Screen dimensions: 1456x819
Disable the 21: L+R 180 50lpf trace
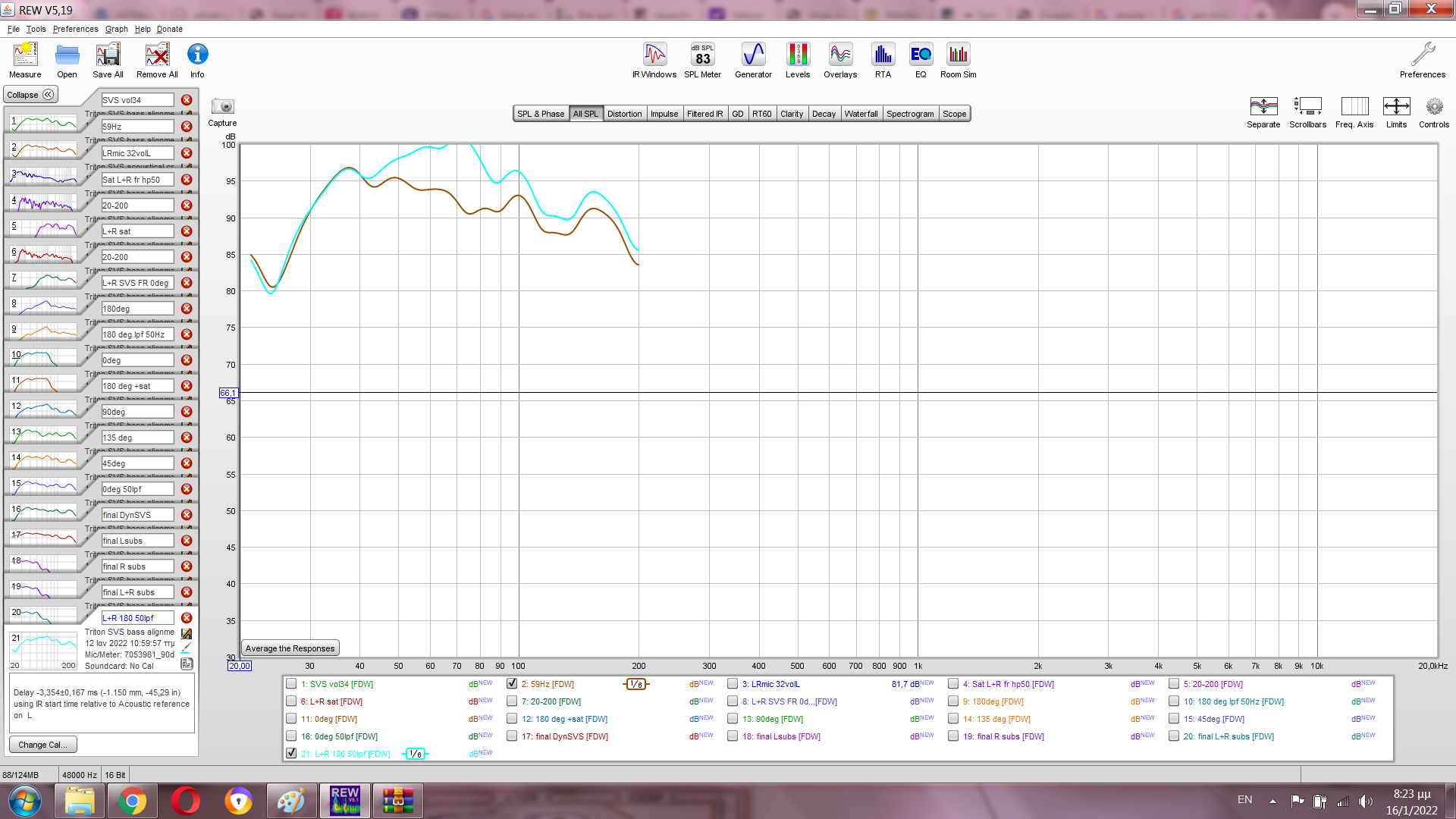[291, 753]
